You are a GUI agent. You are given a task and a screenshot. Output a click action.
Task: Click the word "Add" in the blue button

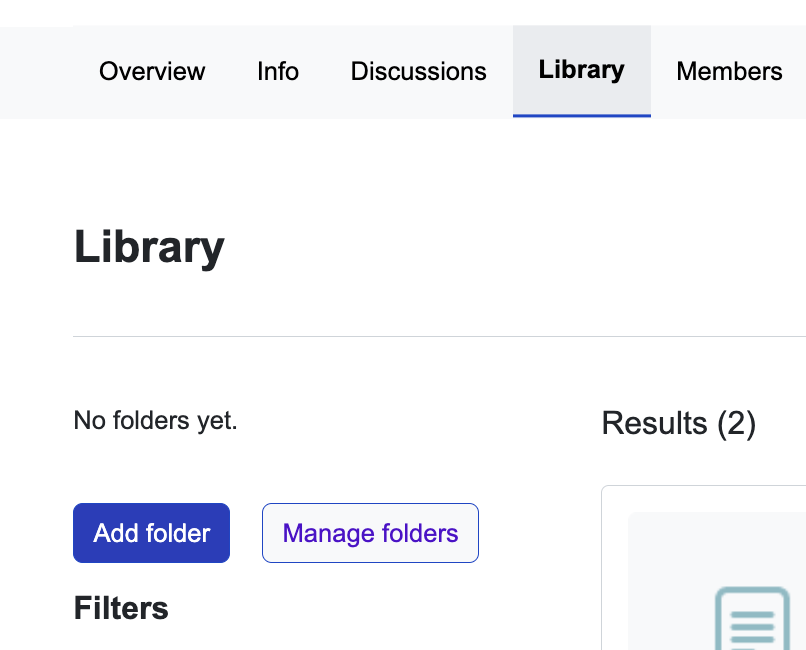tap(115, 533)
